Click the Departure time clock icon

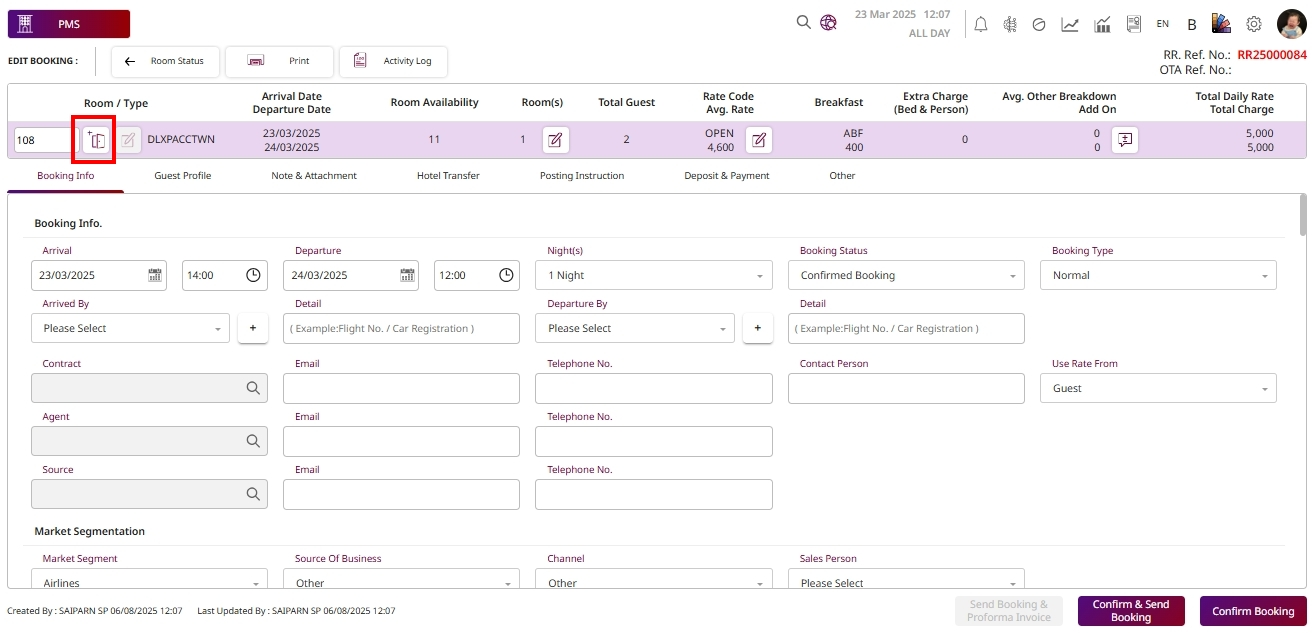[x=506, y=275]
